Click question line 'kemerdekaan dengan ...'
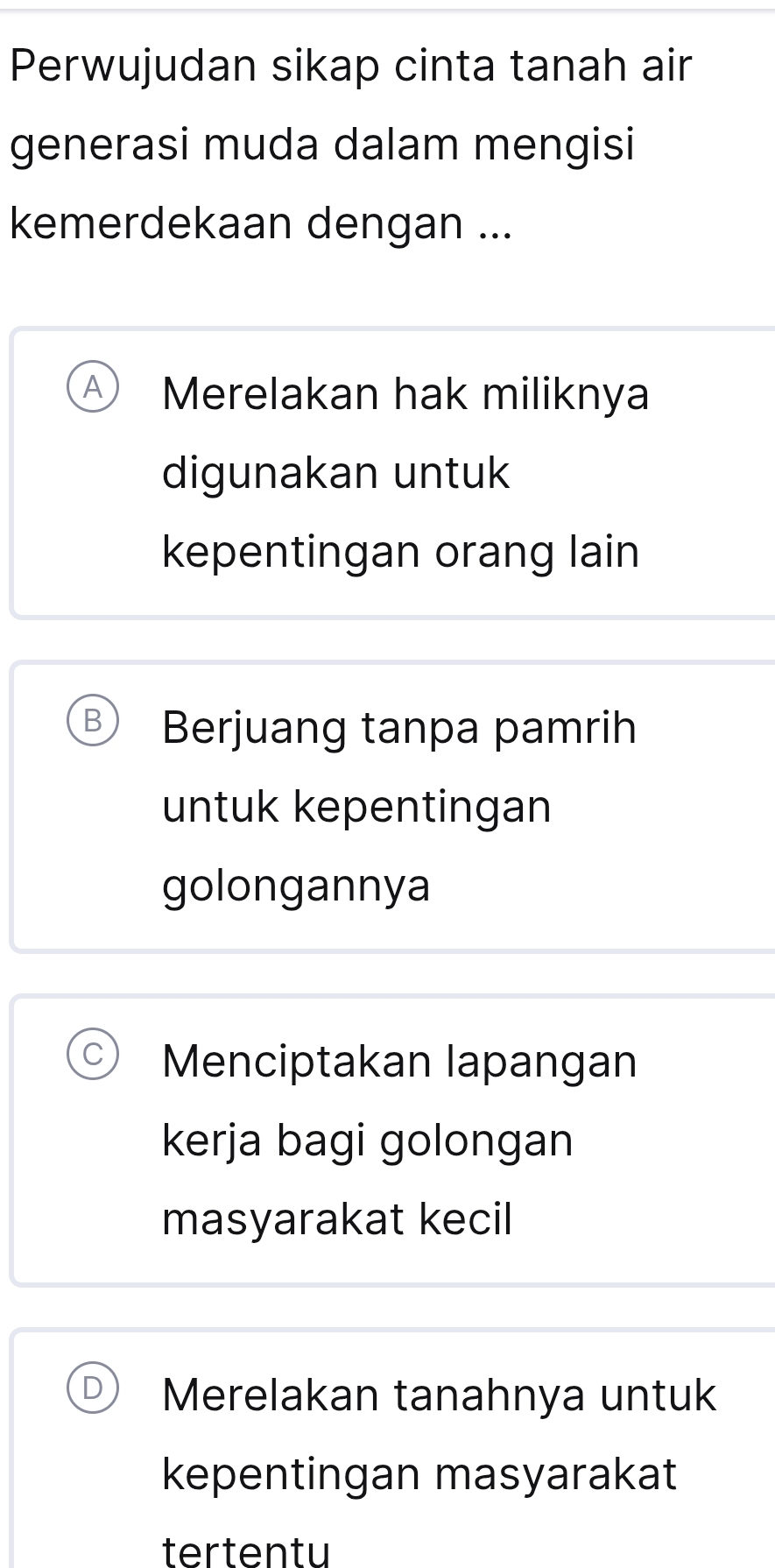Screen dimensions: 775x1568 [x=259, y=223]
